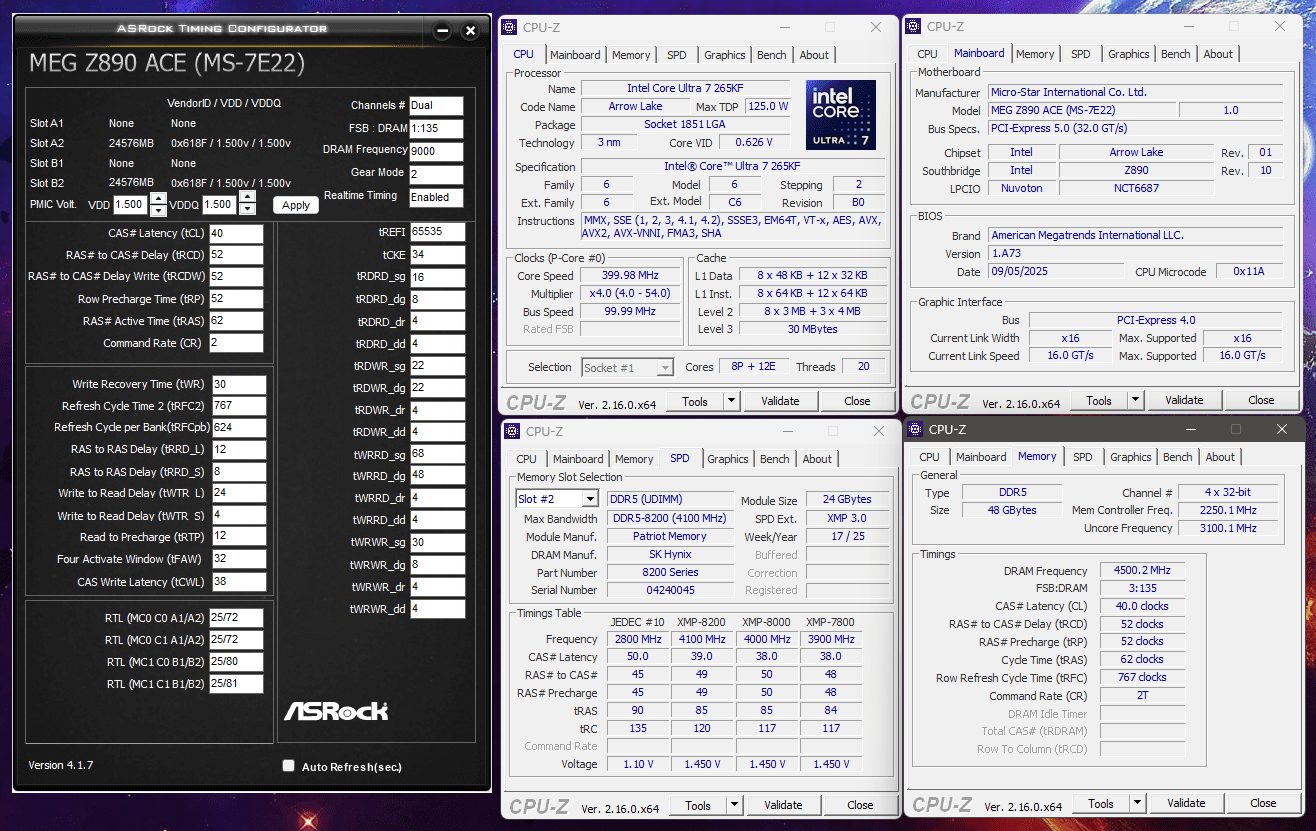Open the Mainboard tab in the SPD window

(579, 459)
